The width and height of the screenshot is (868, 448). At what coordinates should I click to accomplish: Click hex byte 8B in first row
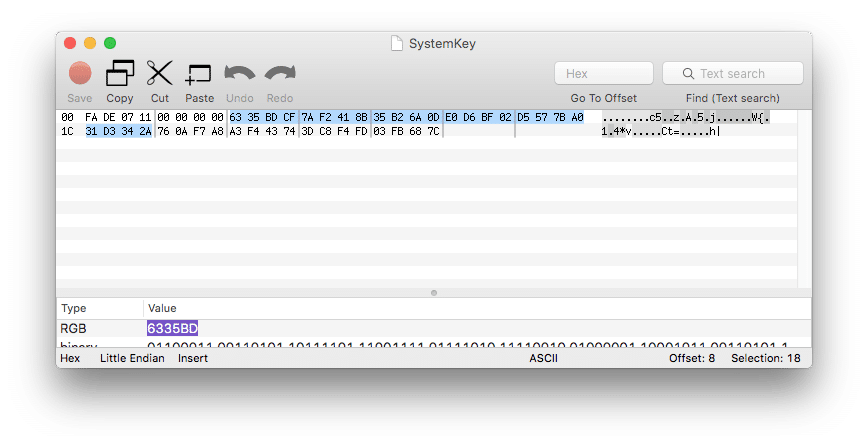(x=361, y=117)
